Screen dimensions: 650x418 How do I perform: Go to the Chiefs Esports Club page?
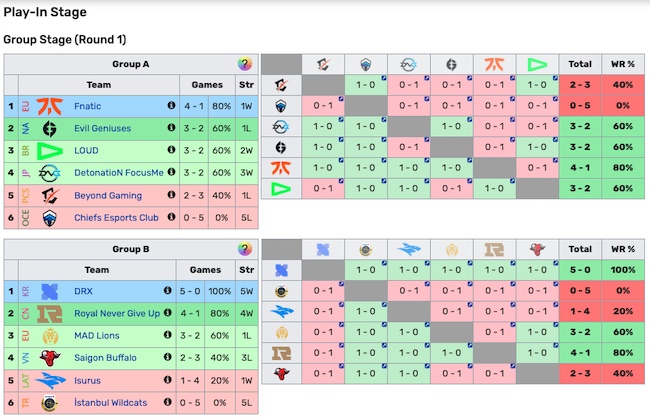[116, 217]
